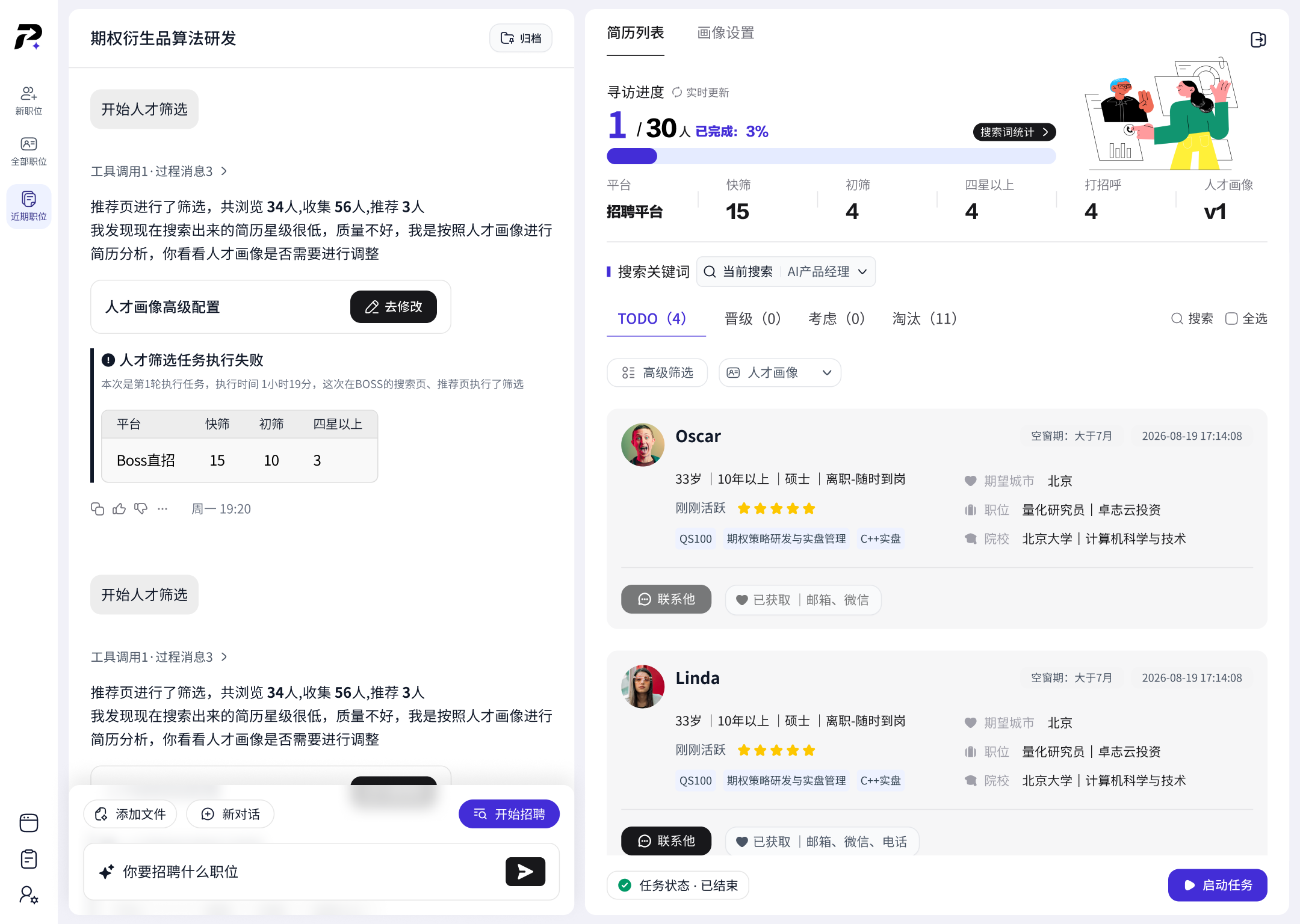Click the 周一 19:20 timestamp

point(221,509)
